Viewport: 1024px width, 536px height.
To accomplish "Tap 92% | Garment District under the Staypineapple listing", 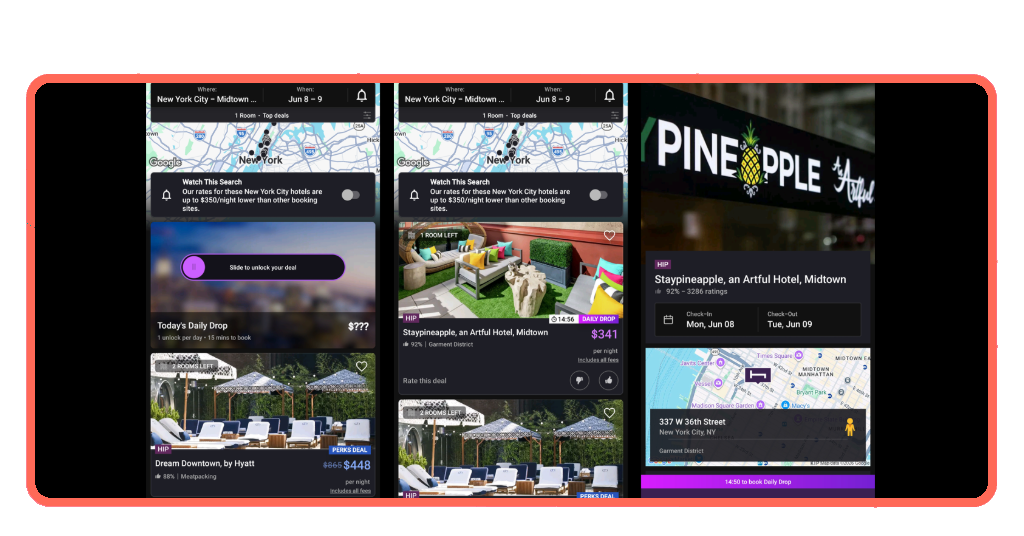I will click(438, 345).
